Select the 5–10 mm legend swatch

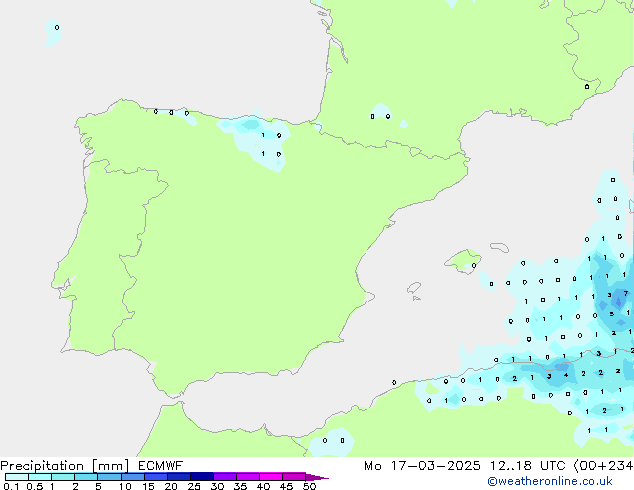click(109, 477)
